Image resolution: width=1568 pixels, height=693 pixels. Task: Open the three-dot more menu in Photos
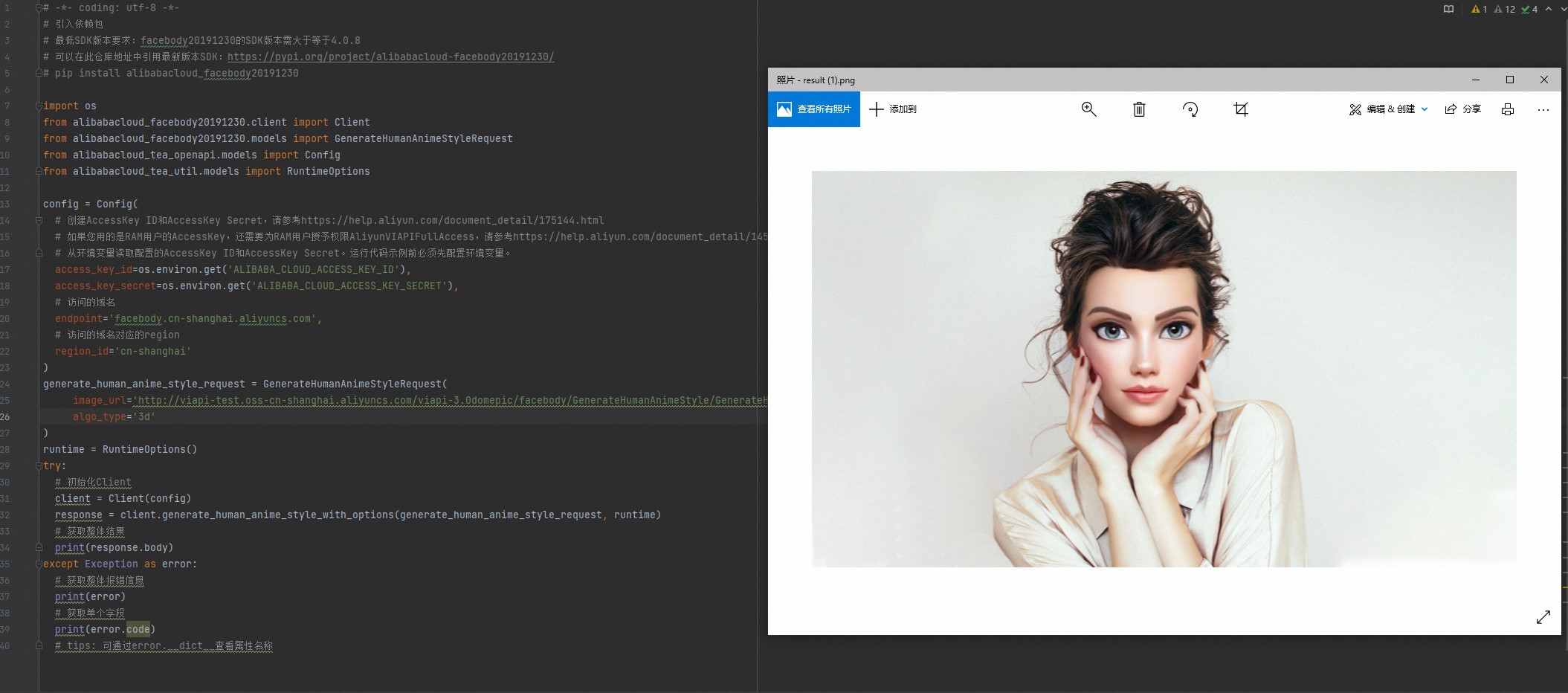(x=1543, y=109)
